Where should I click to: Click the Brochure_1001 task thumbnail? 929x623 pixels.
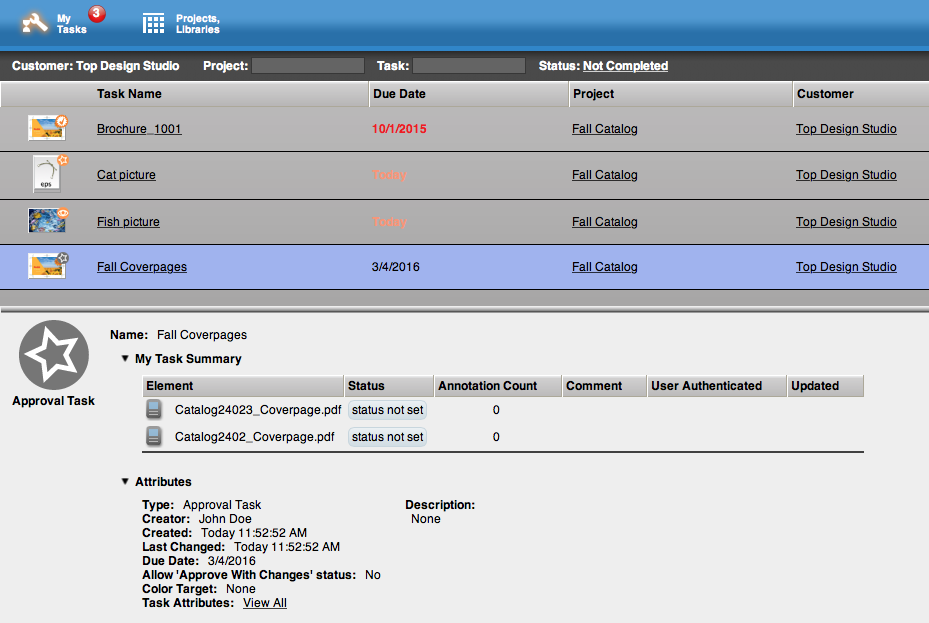[47, 128]
